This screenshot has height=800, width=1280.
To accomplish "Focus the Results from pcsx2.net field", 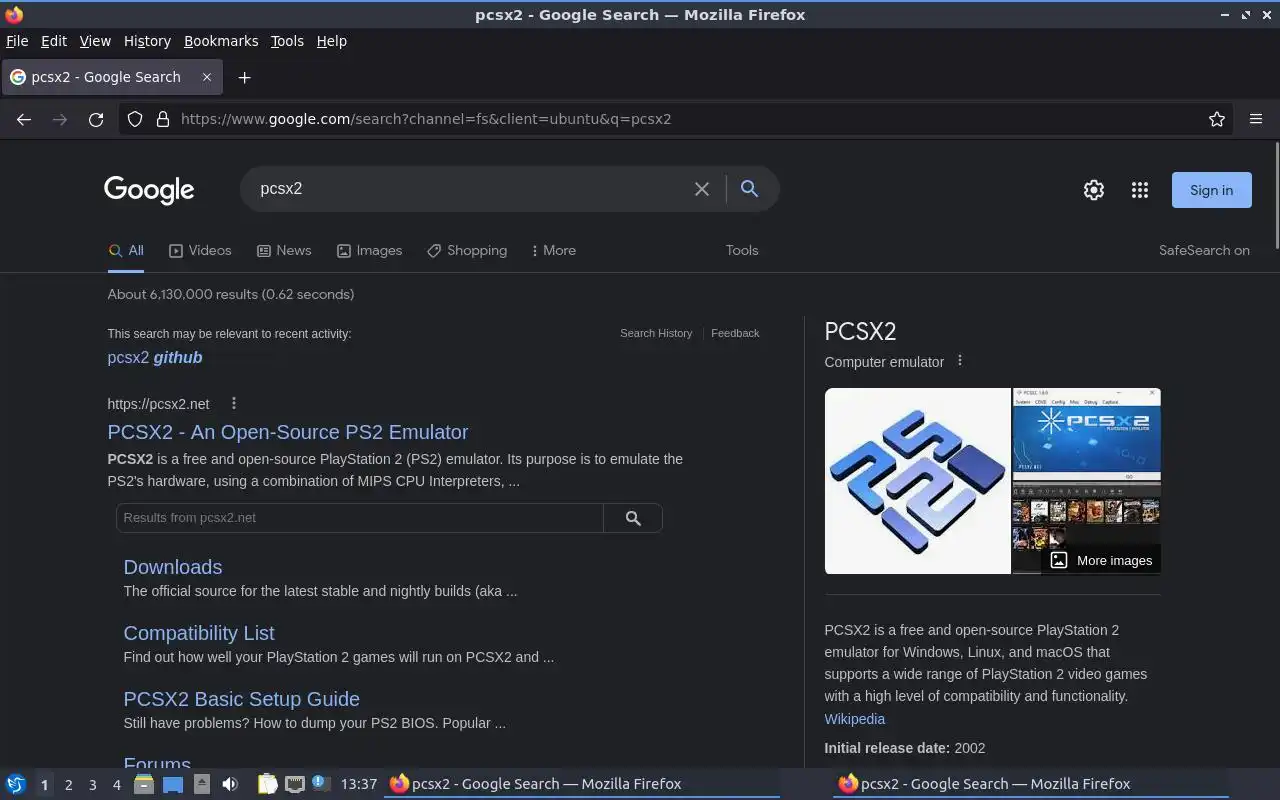I will point(360,518).
